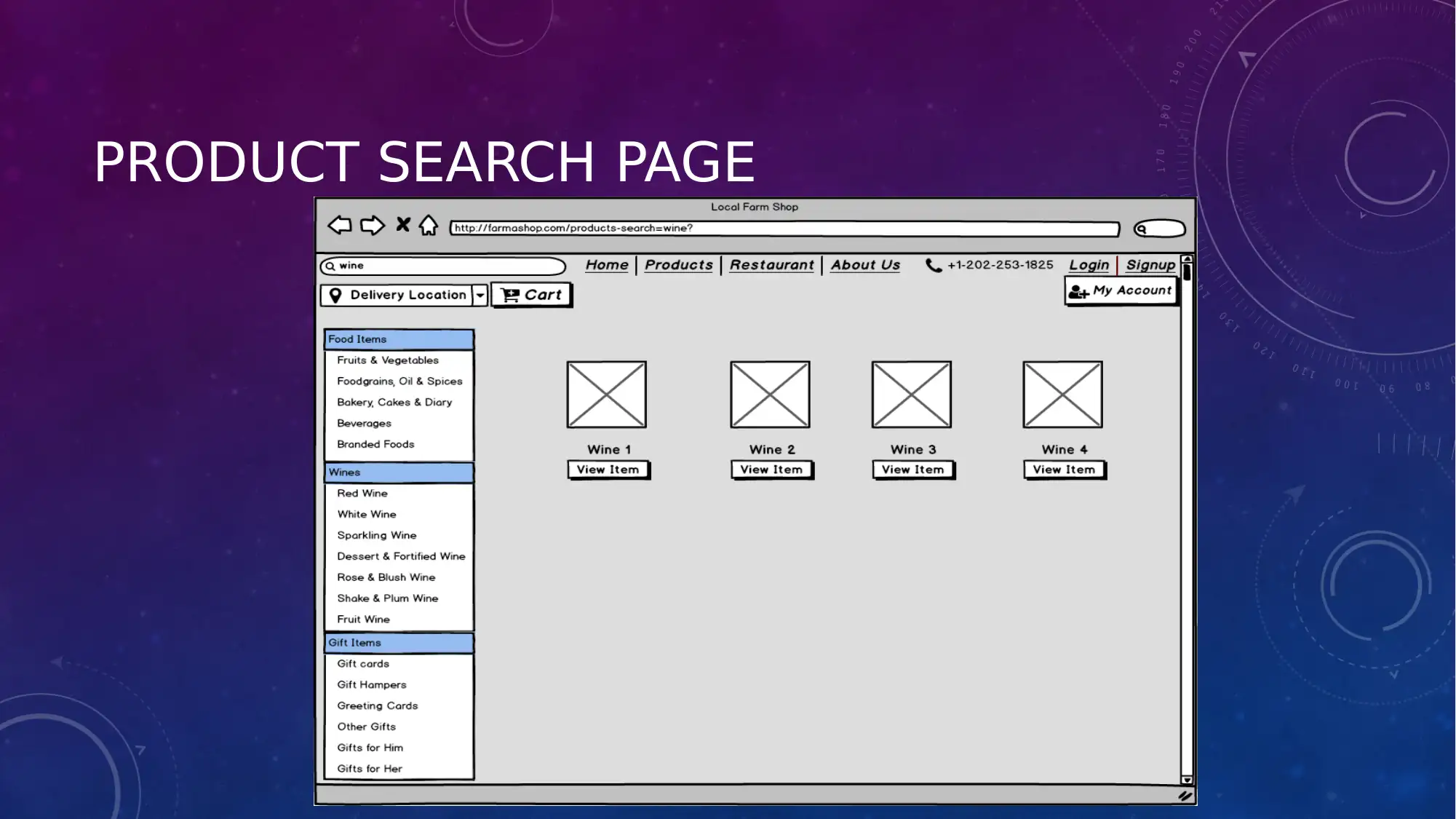Open Gift cards category
The width and height of the screenshot is (1456, 819).
pos(363,664)
